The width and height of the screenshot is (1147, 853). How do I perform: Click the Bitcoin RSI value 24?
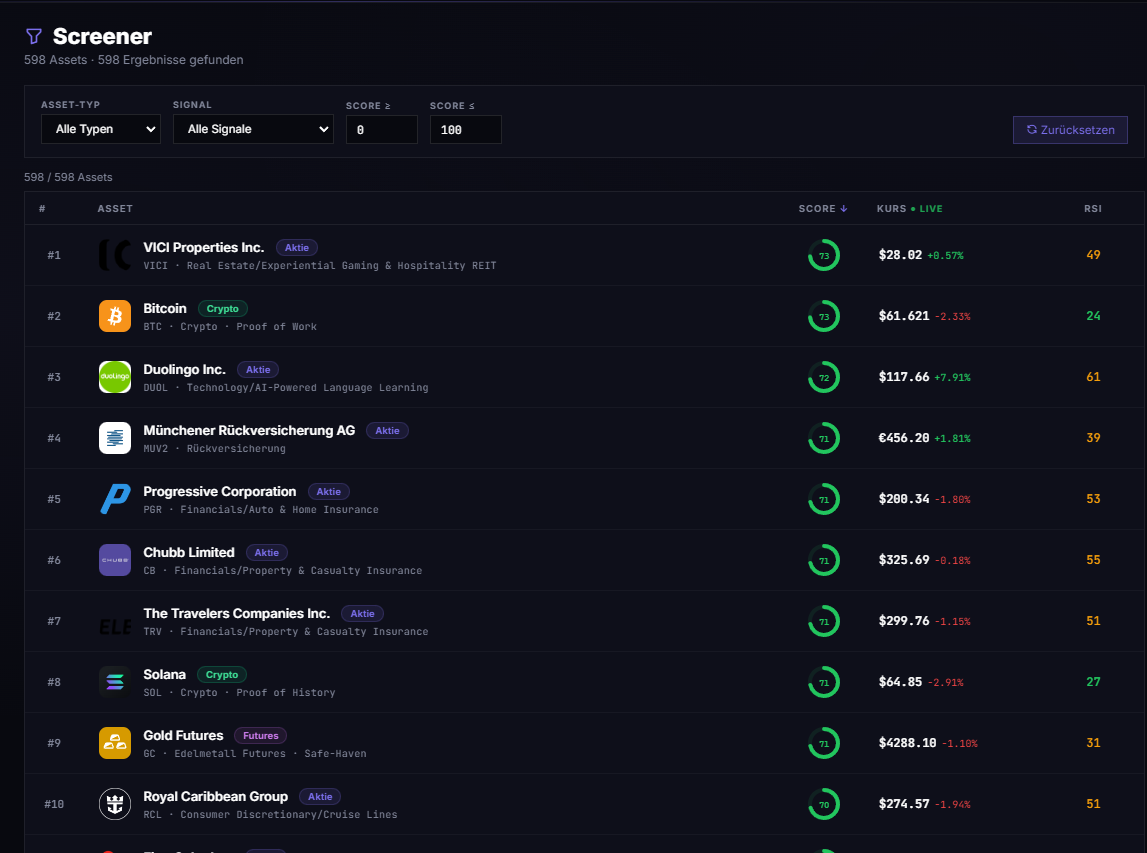1093,316
